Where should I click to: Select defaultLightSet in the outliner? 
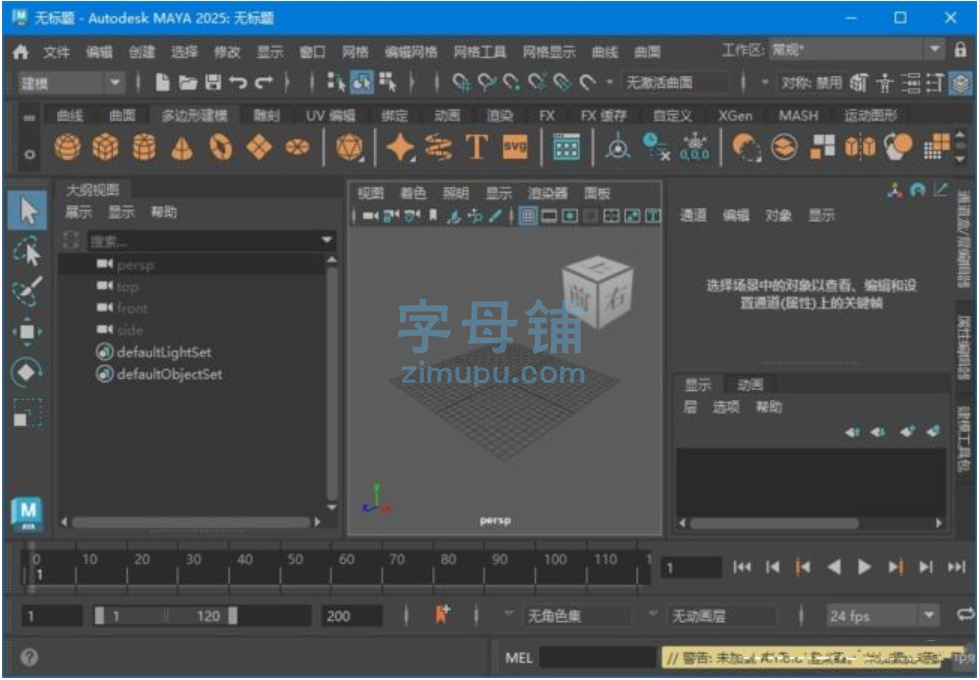[164, 352]
